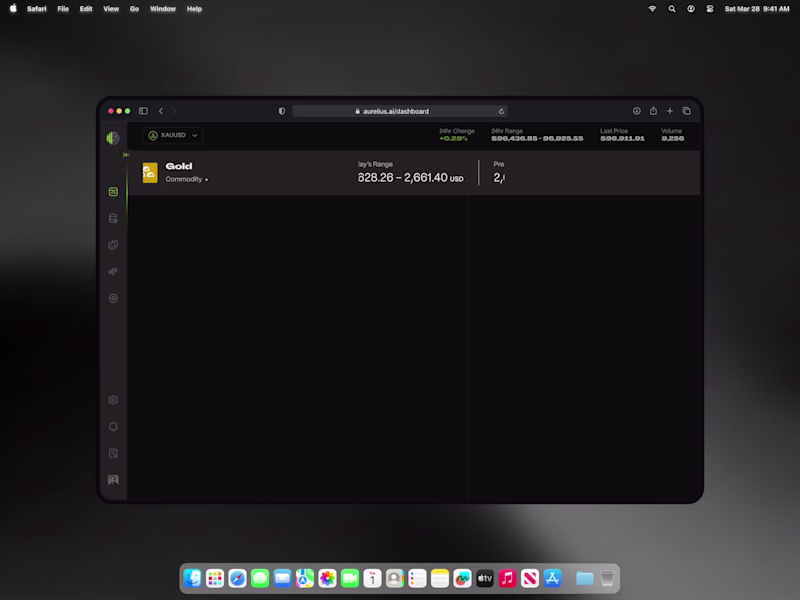Click the 24hr Range price values
The image size is (800, 600).
point(537,138)
